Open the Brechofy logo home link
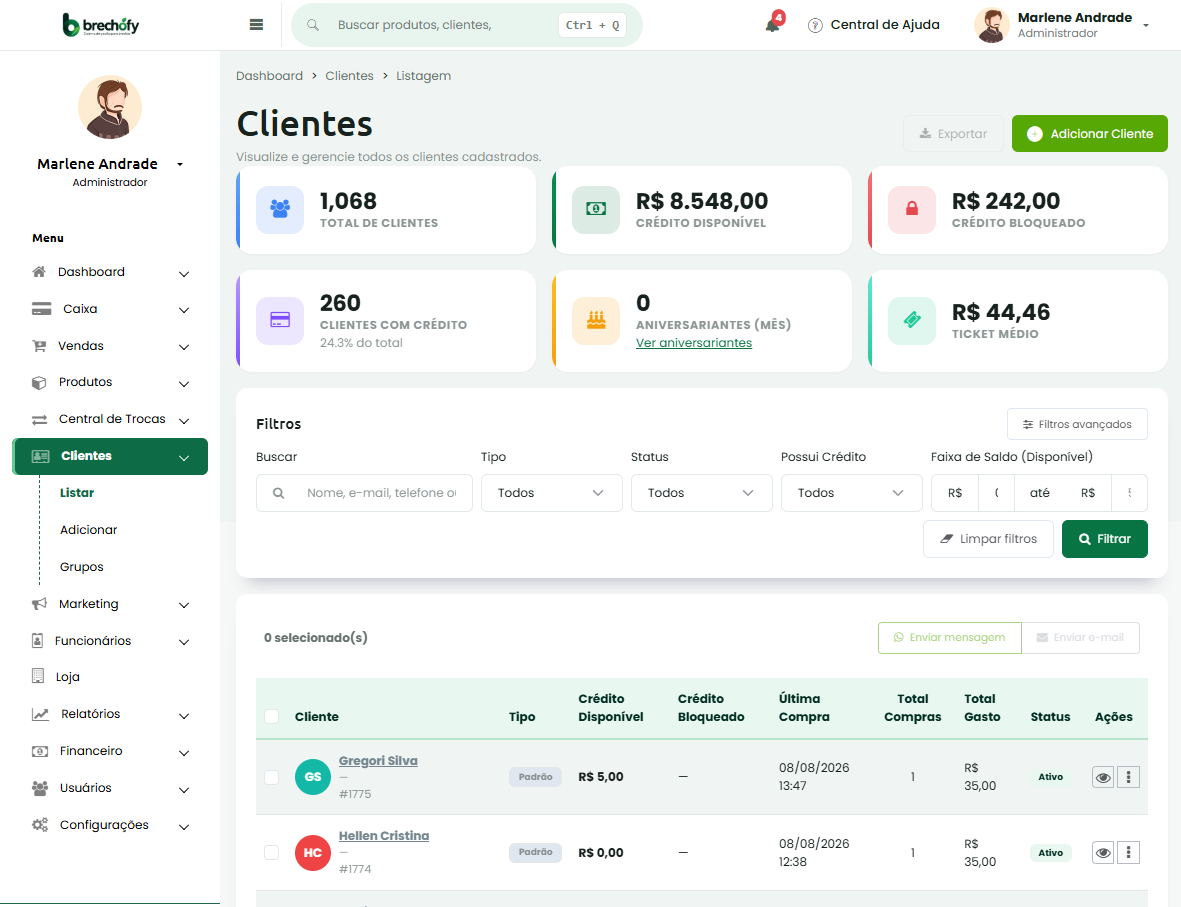Image resolution: width=1181 pixels, height=907 pixels. 101,25
